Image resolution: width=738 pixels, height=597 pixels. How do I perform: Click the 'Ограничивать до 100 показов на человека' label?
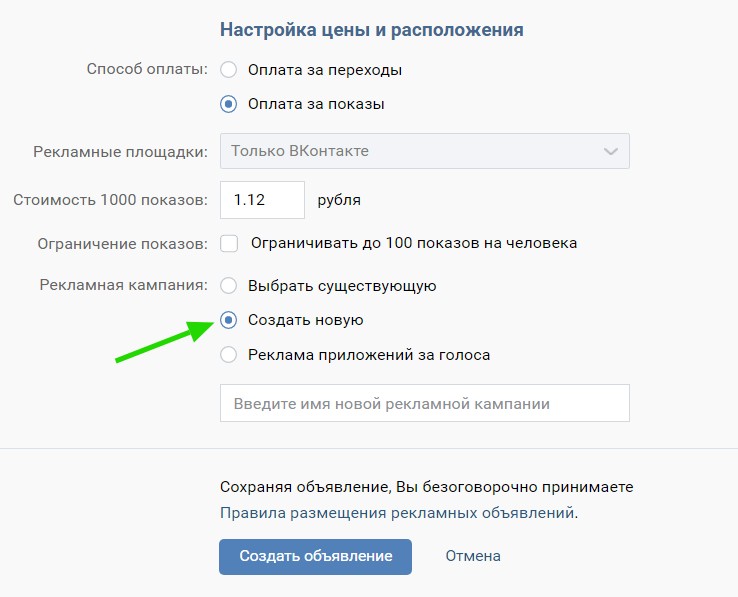tap(414, 243)
